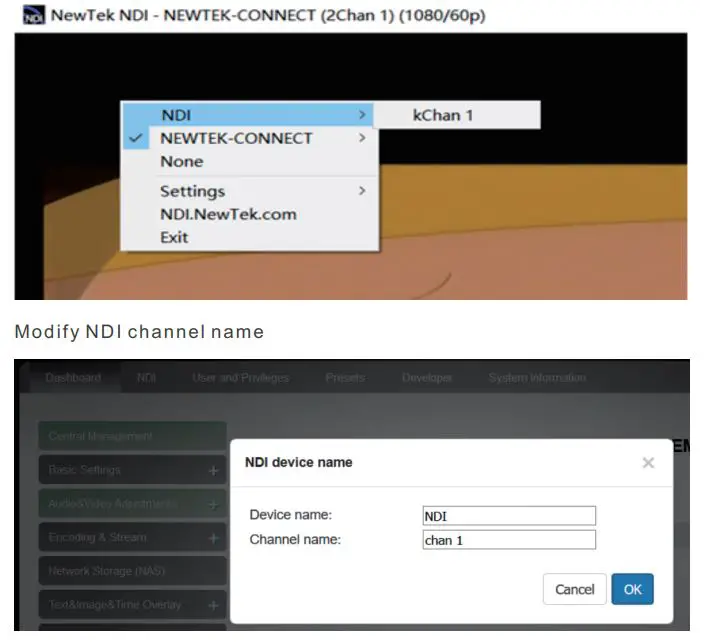Click checkmark next to NEWTEK-CONNECT
Viewport: 707px width, 642px height.
pyautogui.click(x=135, y=138)
